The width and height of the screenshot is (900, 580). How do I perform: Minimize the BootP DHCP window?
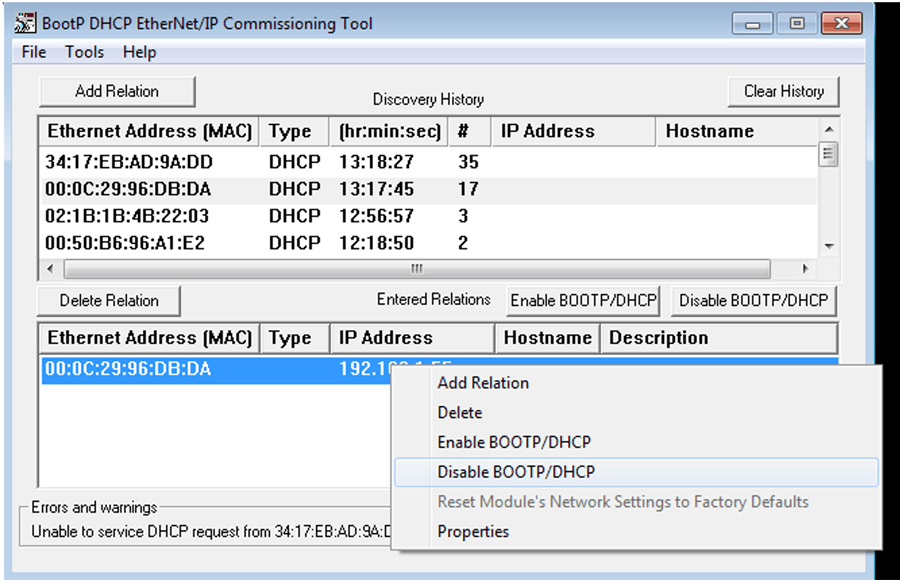[x=752, y=24]
